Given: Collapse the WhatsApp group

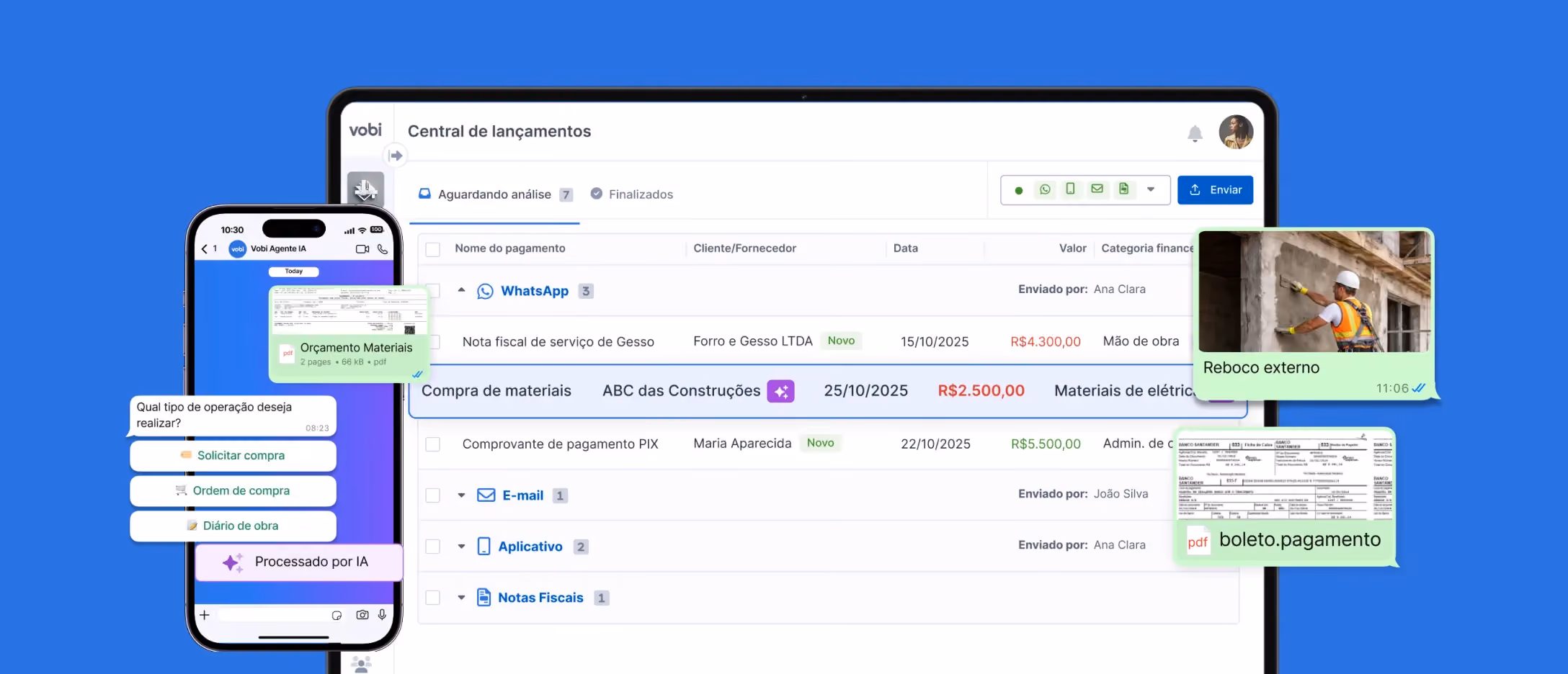Looking at the screenshot, I should pos(462,290).
